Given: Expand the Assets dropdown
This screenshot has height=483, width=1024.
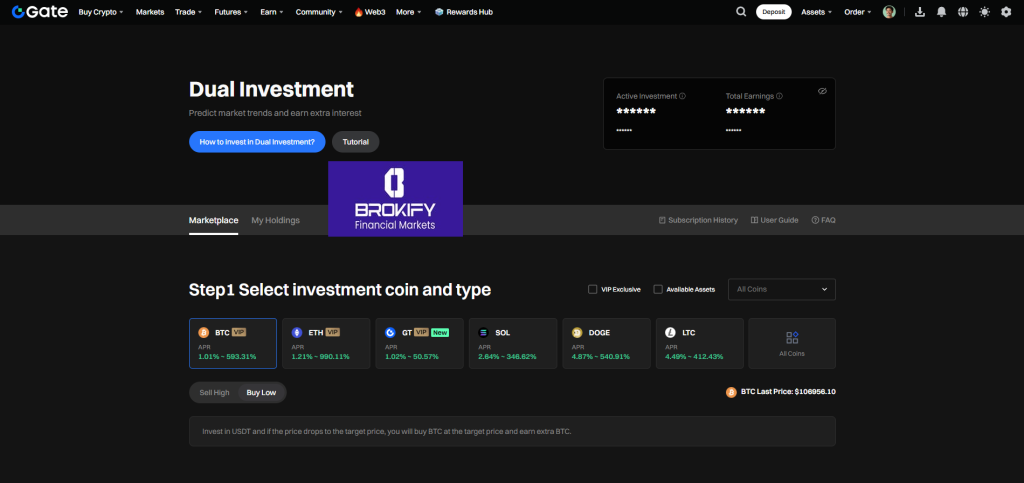Looking at the screenshot, I should pyautogui.click(x=816, y=12).
